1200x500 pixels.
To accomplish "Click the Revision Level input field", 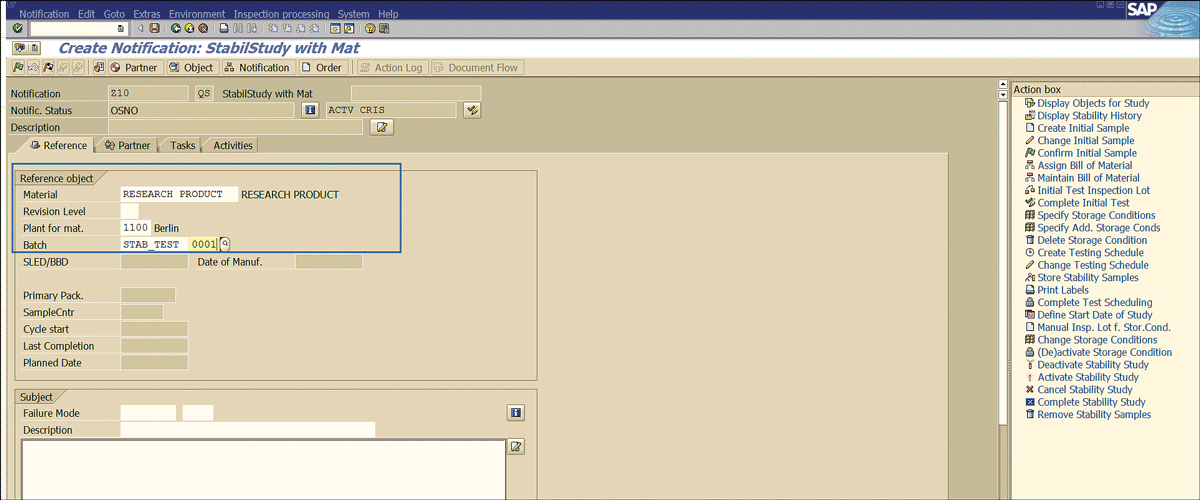I will 130,211.
